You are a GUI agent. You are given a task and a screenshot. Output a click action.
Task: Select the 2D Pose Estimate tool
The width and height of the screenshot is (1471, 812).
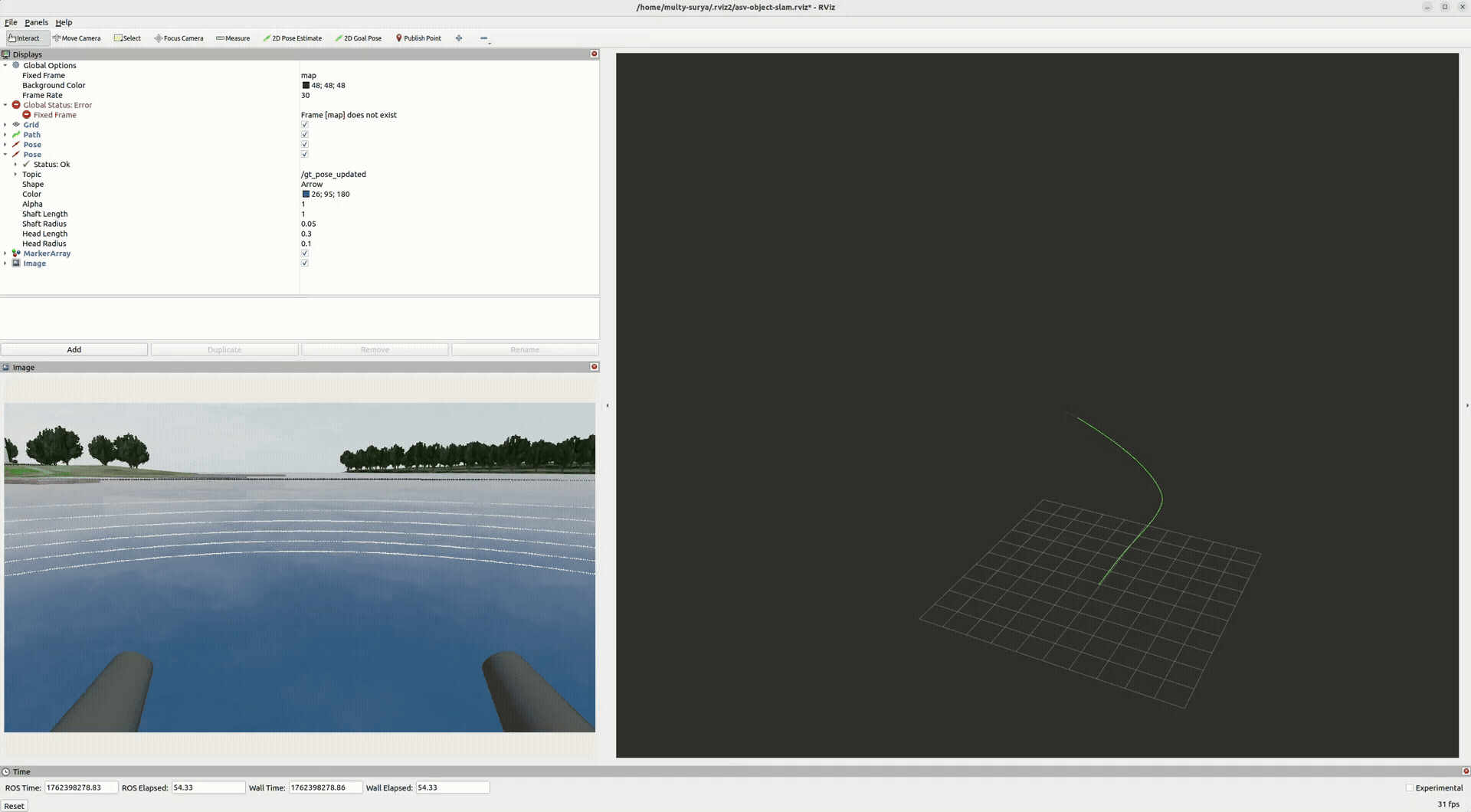(x=293, y=38)
